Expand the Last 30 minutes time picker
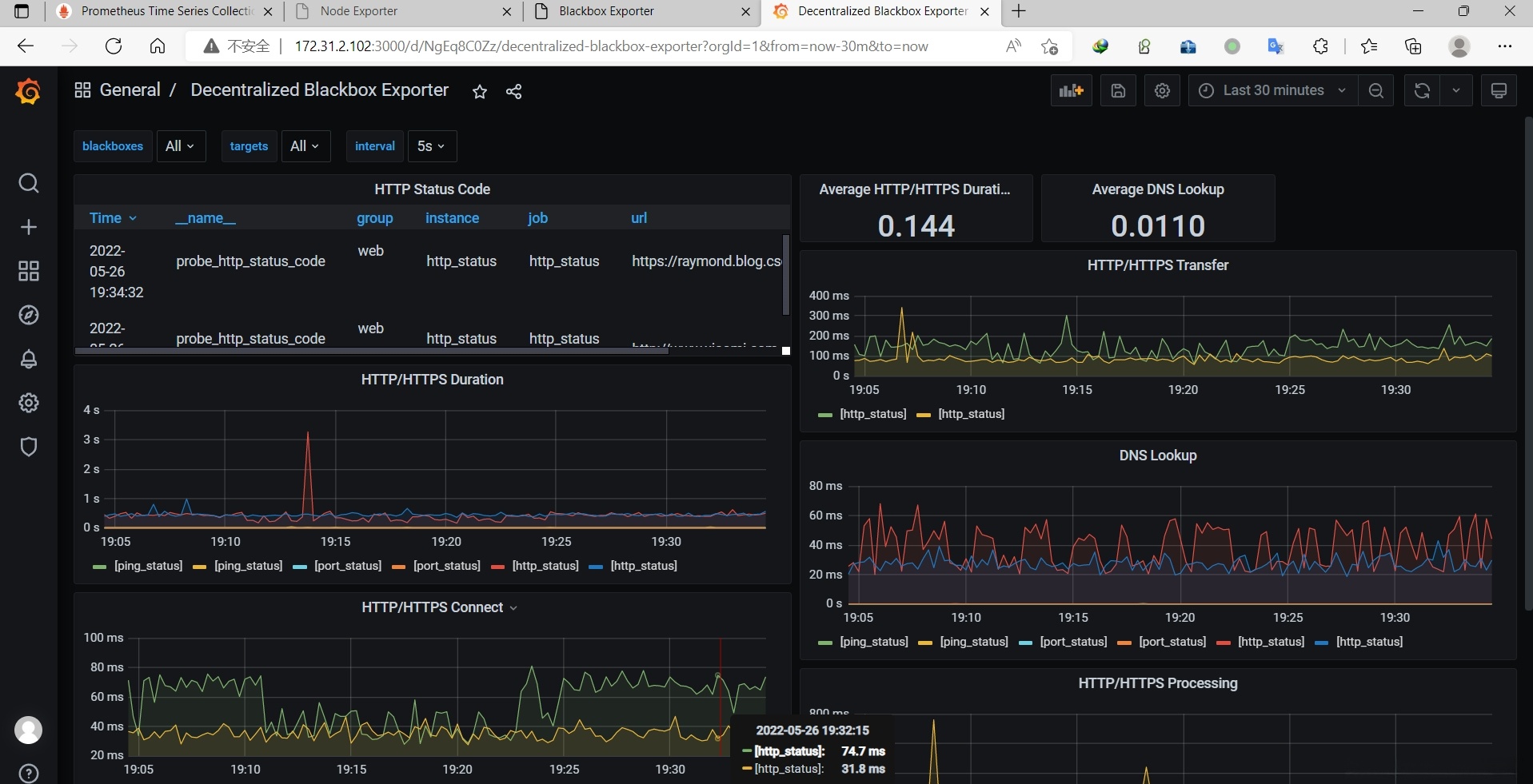1533x784 pixels. 1272,91
